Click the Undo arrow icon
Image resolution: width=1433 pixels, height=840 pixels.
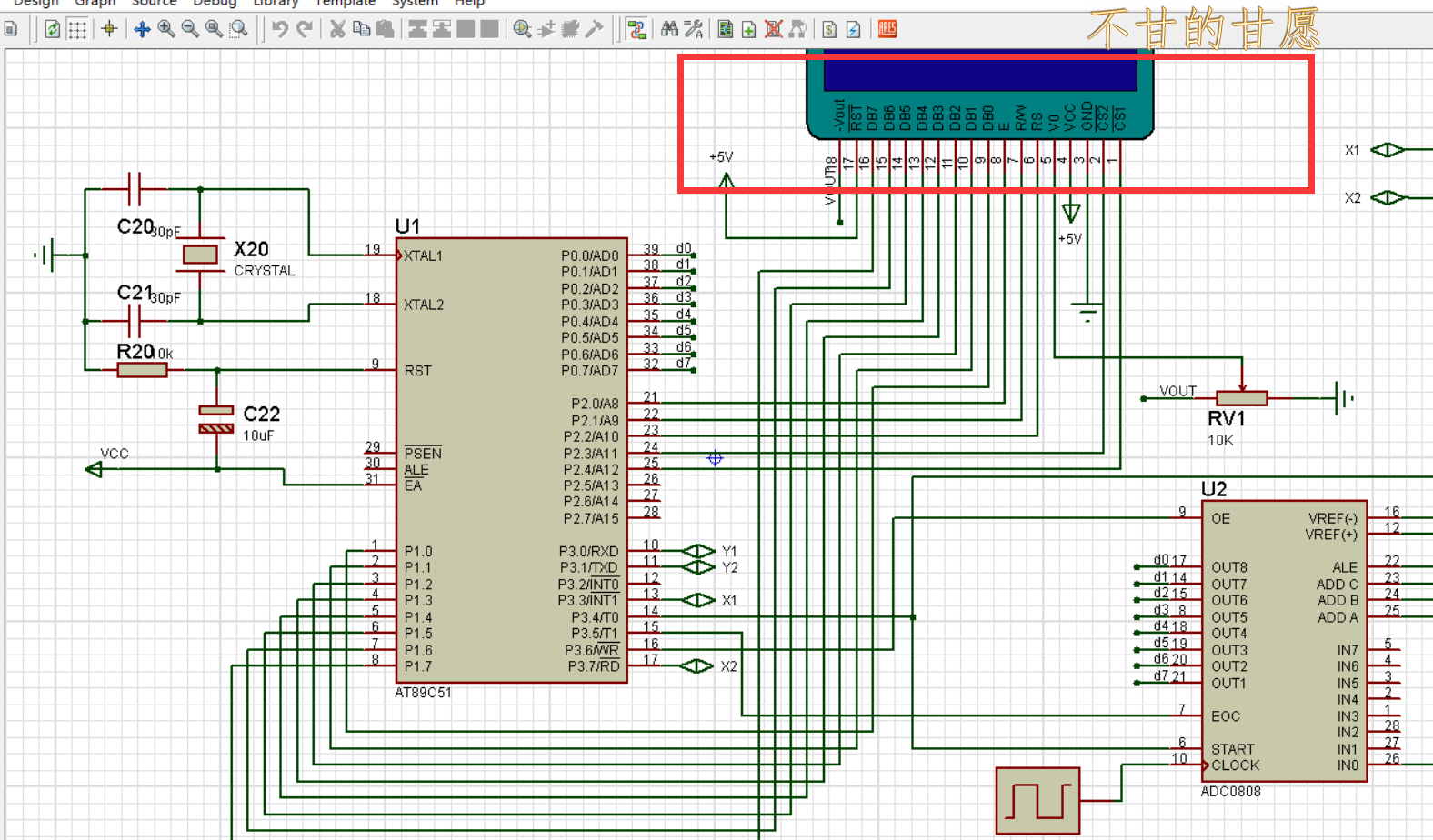[280, 29]
